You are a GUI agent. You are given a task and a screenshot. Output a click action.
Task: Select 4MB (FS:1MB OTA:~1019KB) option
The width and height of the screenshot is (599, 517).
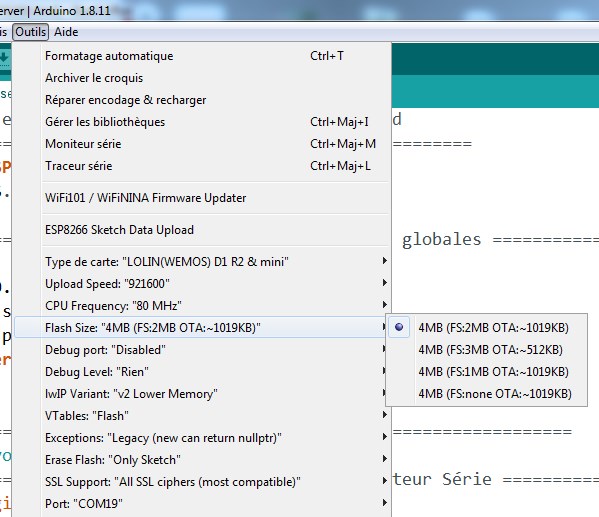pyautogui.click(x=487, y=372)
